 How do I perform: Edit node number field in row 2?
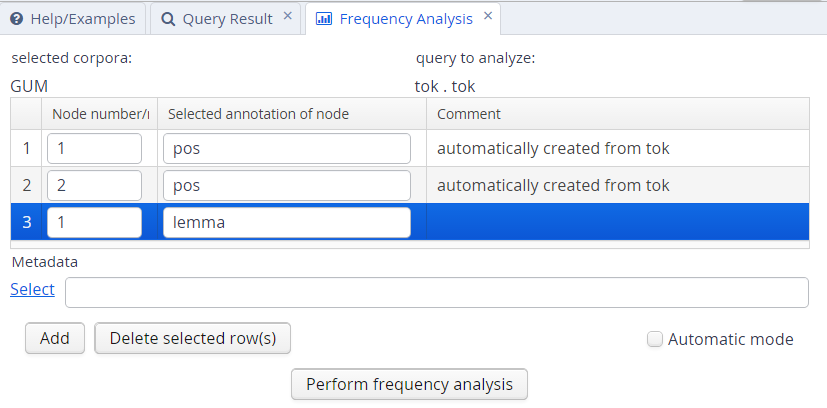tap(94, 185)
